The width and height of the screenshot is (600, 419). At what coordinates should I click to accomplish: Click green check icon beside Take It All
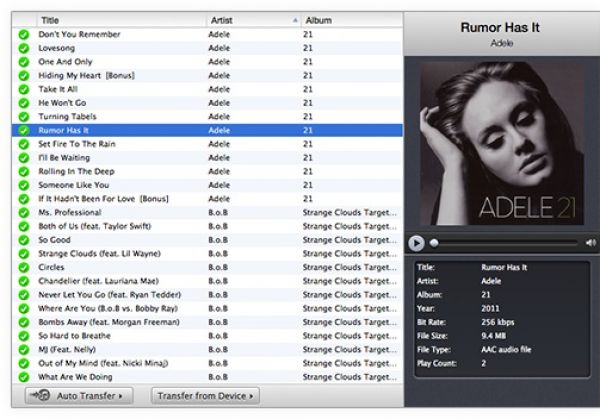click(x=24, y=90)
